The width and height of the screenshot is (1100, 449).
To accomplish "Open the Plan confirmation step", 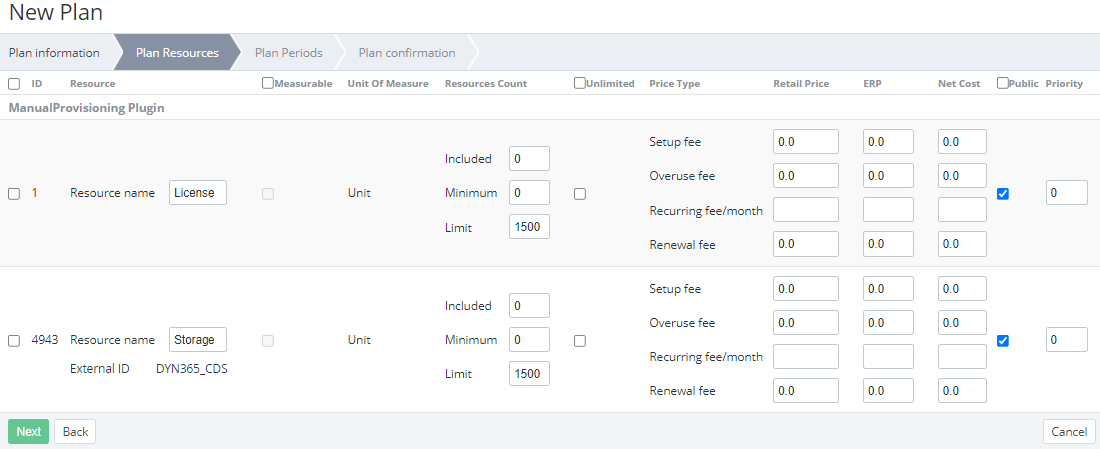I will point(407,53).
